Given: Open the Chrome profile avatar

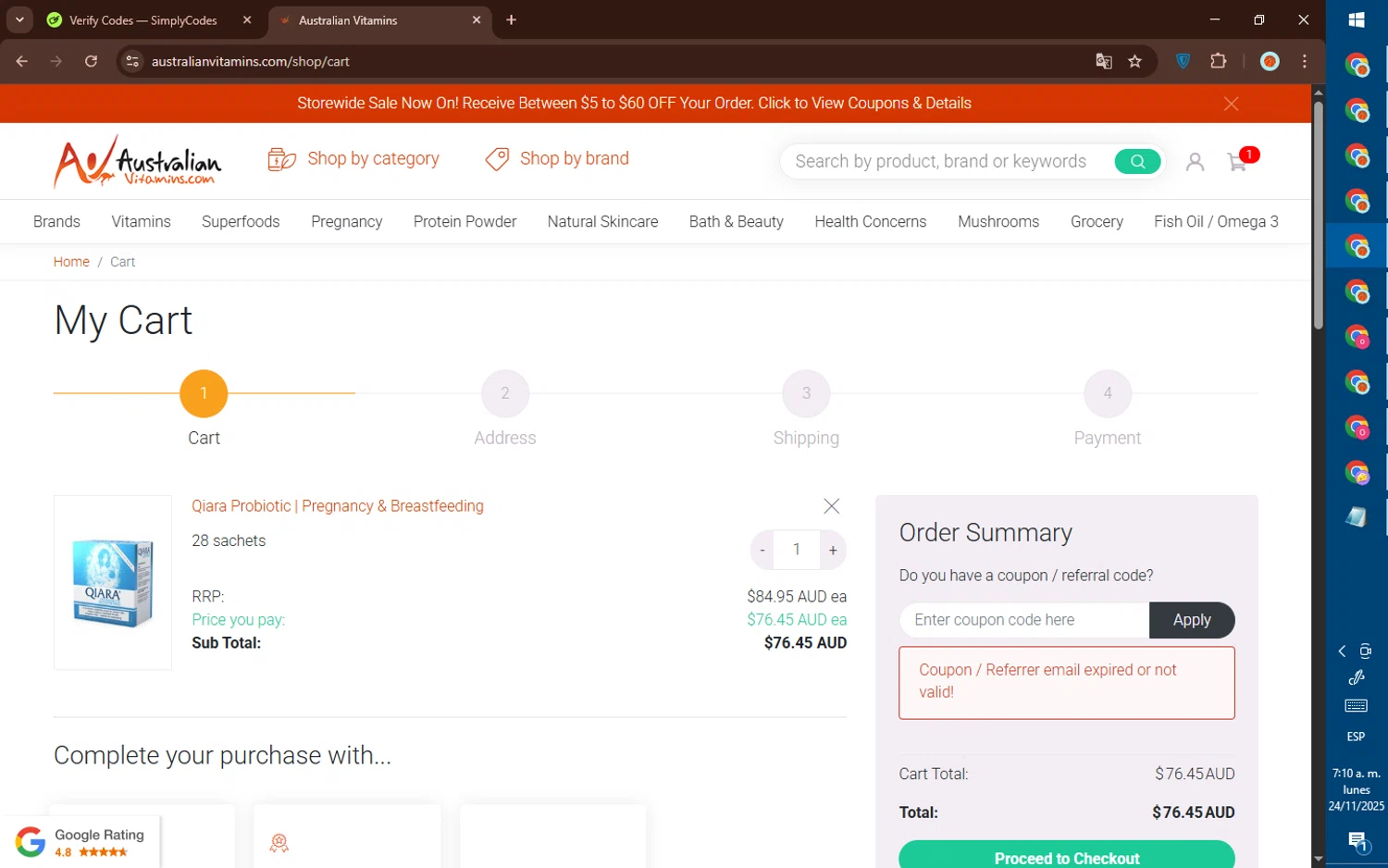Looking at the screenshot, I should point(1270,62).
